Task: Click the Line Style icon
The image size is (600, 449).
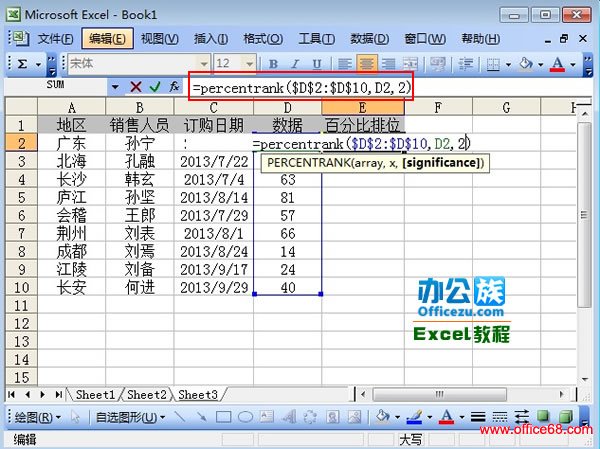Action: 478,417
